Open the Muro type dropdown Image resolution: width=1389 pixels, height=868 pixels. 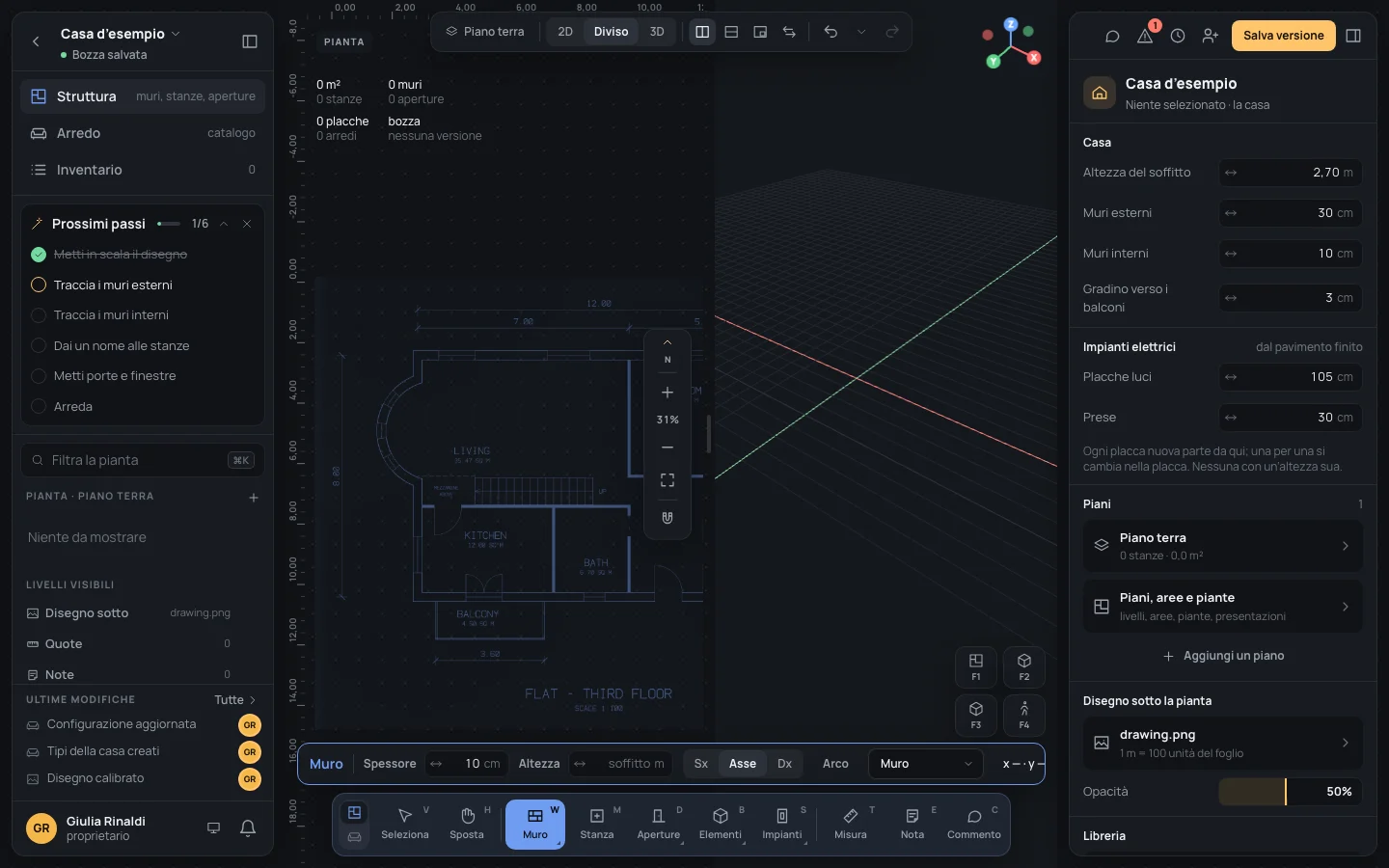click(x=926, y=764)
